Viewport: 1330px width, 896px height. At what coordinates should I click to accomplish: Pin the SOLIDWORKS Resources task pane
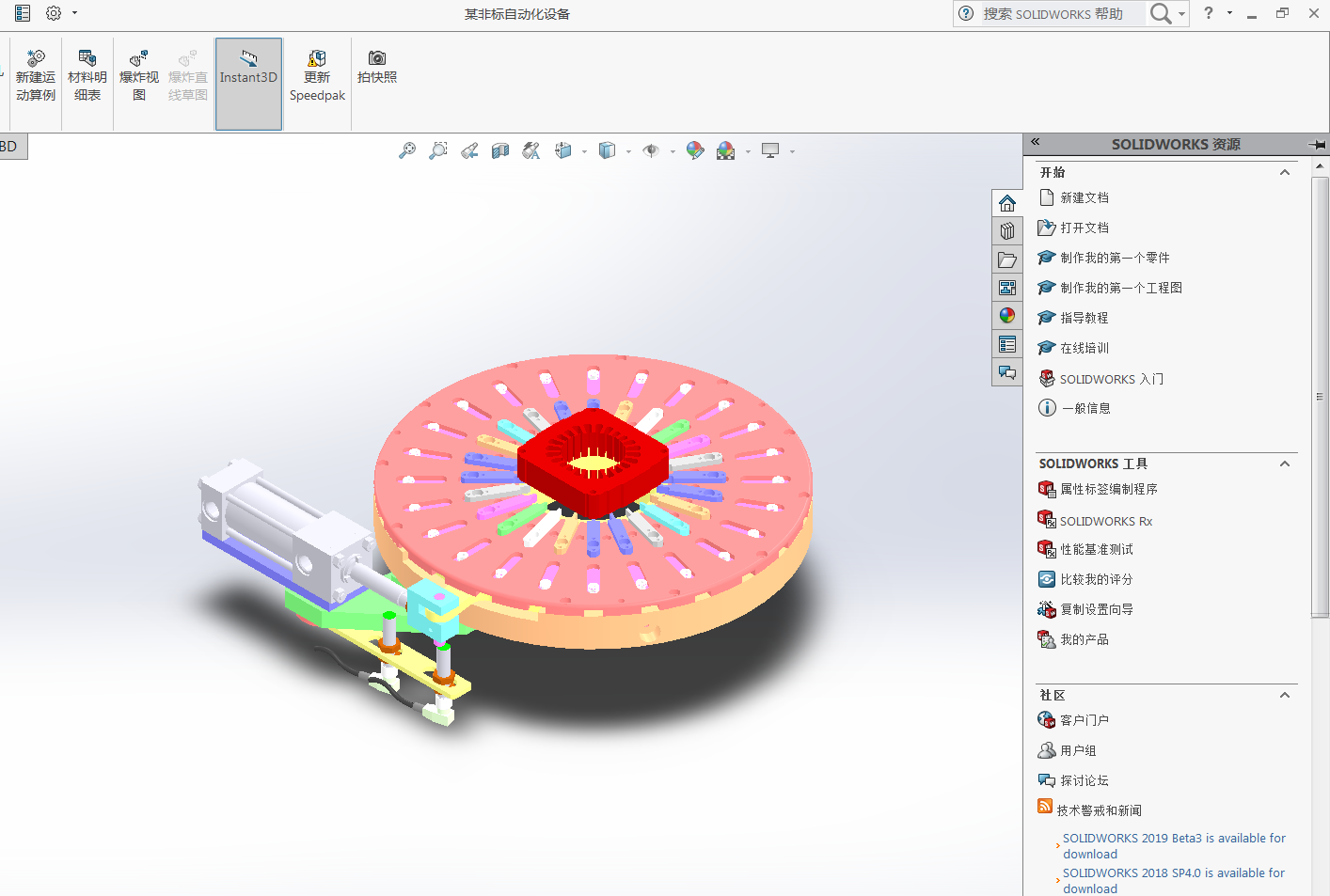point(1317,144)
